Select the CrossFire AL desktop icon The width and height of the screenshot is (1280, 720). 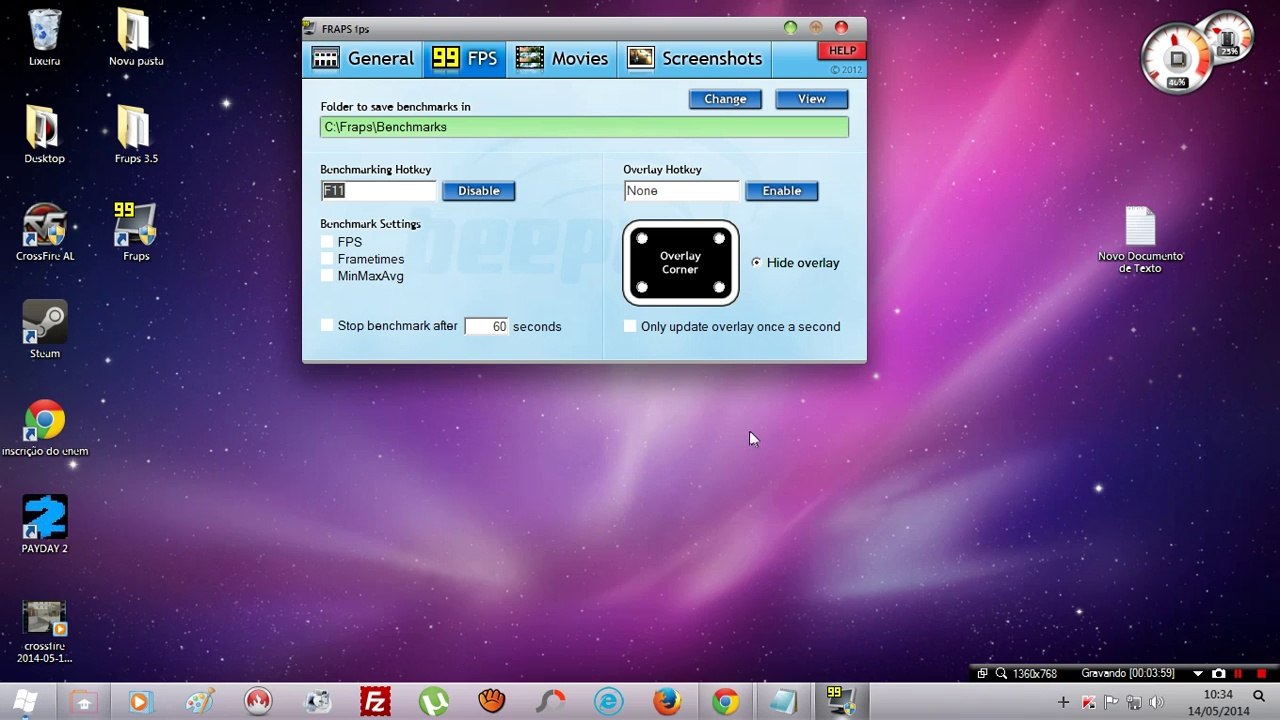pos(44,232)
